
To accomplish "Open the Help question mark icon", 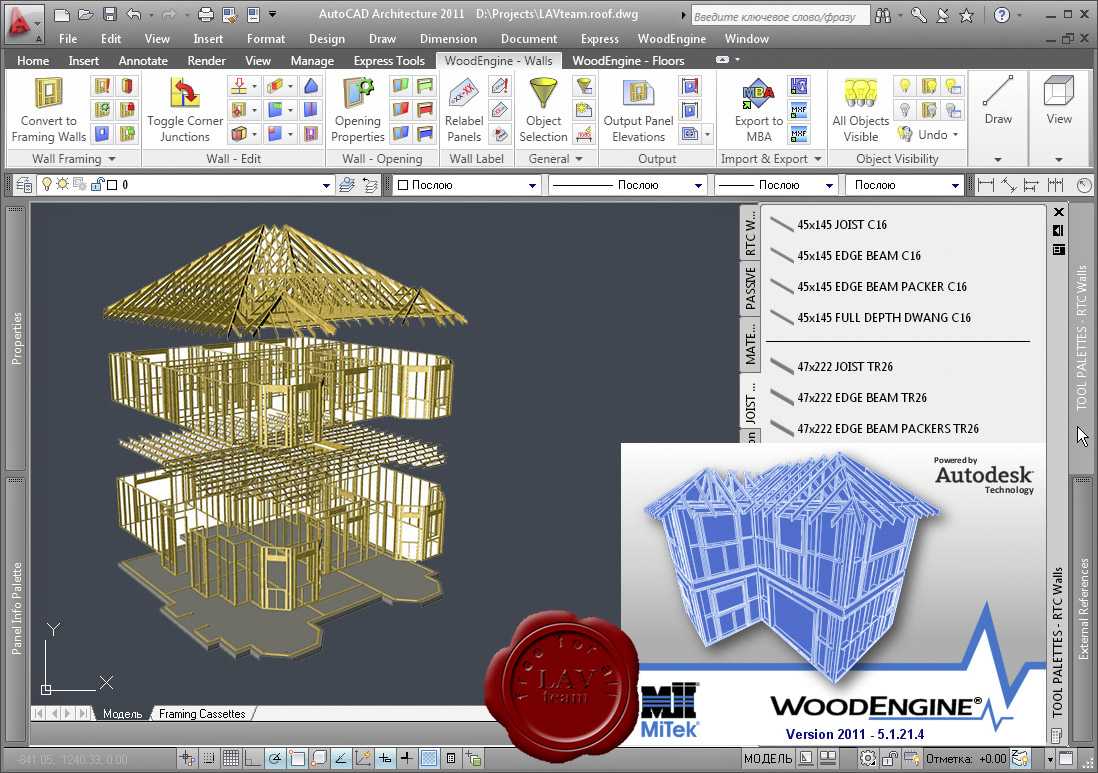I will coord(1002,15).
